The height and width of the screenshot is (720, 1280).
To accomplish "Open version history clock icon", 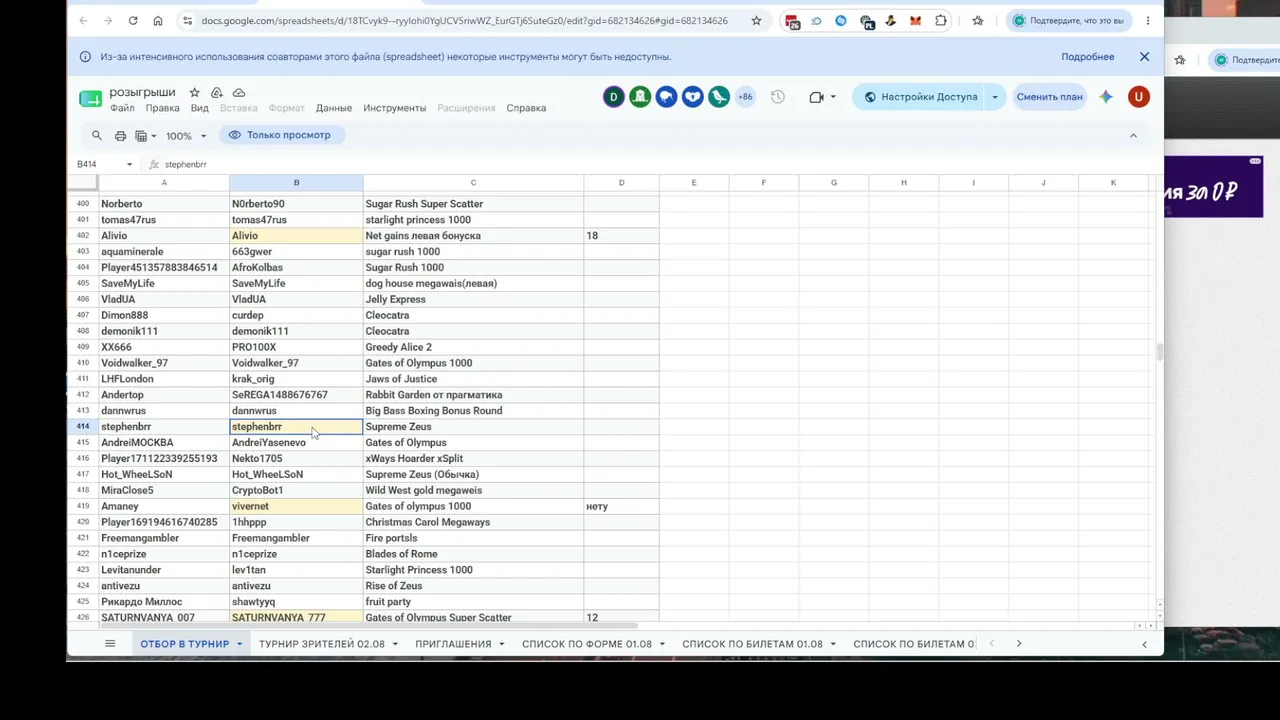I will 778,97.
